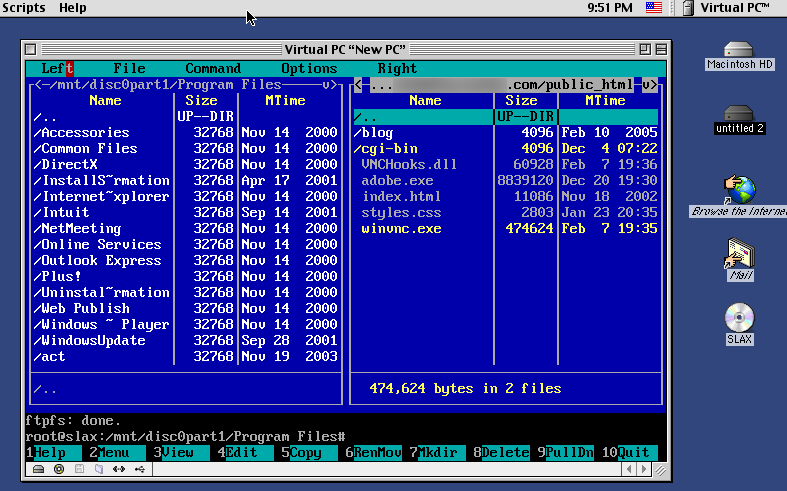Open the Command menu
The height and width of the screenshot is (491, 787).
(x=213, y=69)
